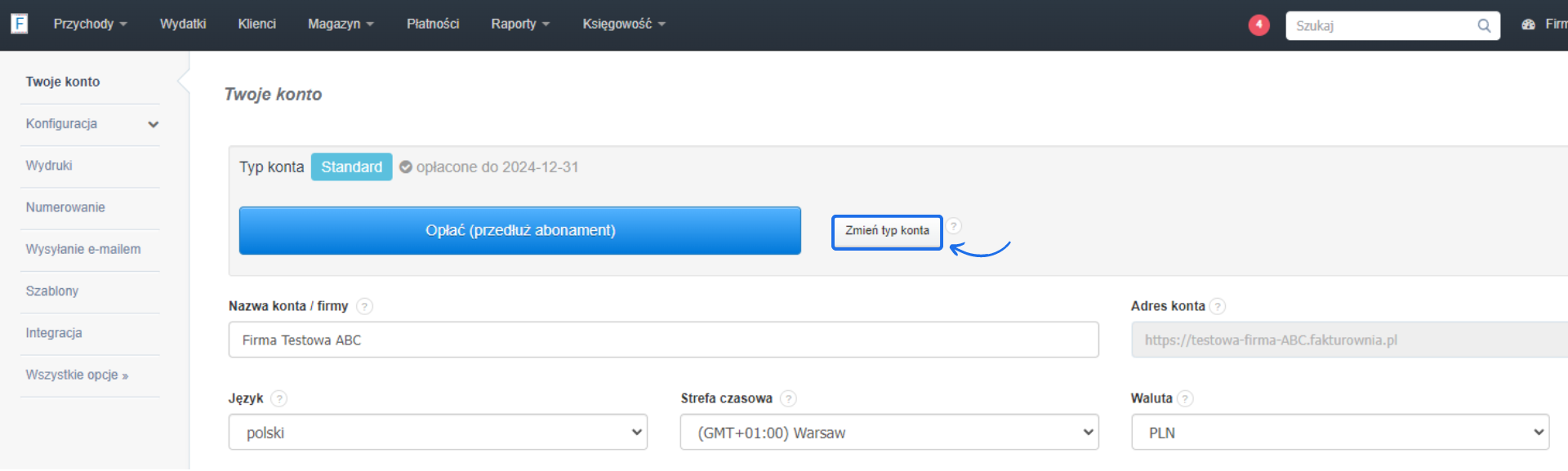Expand the Konfiguracja sidebar section
The height and width of the screenshot is (471, 1568).
[x=90, y=124]
